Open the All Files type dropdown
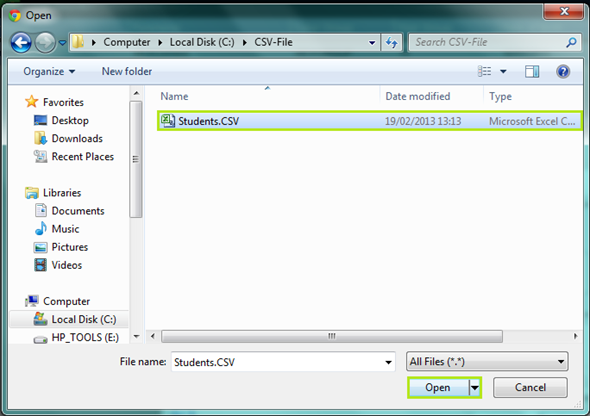The image size is (590, 416). (487, 362)
